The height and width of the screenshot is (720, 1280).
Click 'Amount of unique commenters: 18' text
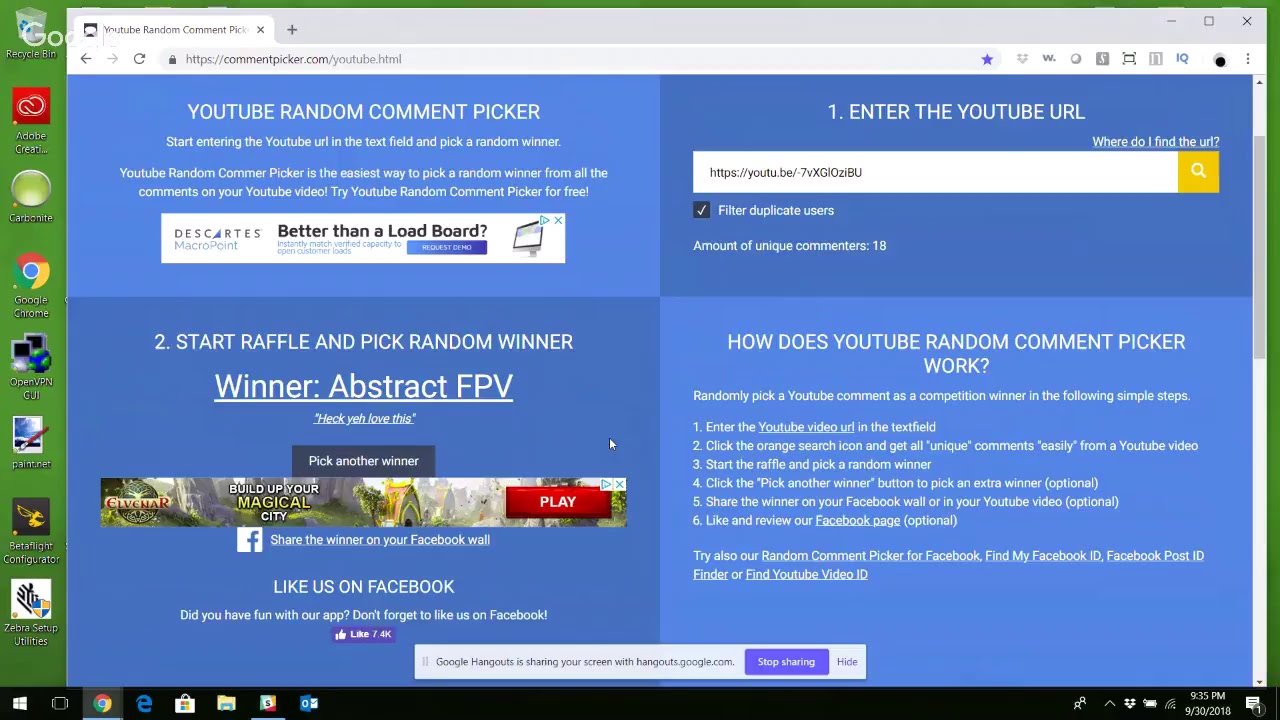[790, 246]
